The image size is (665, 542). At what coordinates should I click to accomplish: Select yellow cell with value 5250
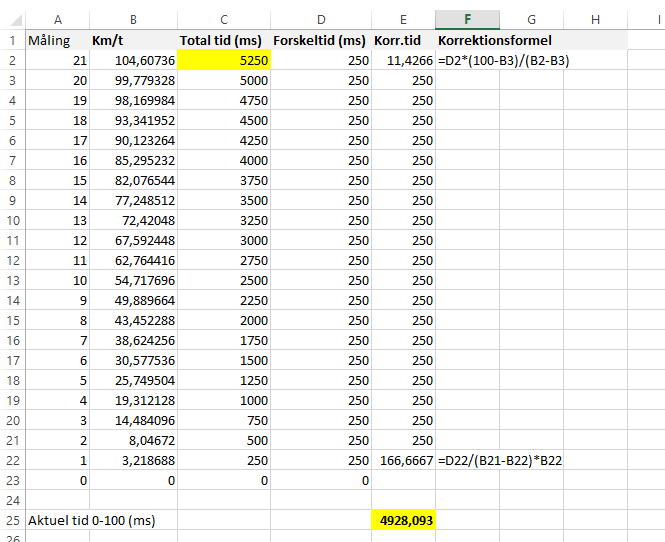tap(224, 60)
